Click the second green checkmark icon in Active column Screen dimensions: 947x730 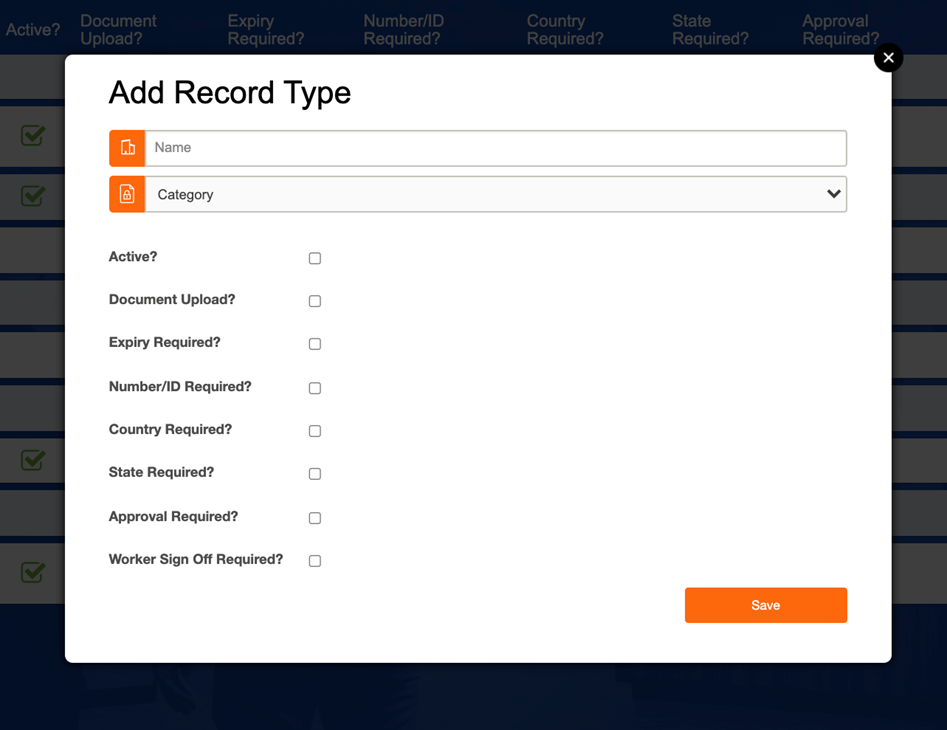[x=33, y=195]
